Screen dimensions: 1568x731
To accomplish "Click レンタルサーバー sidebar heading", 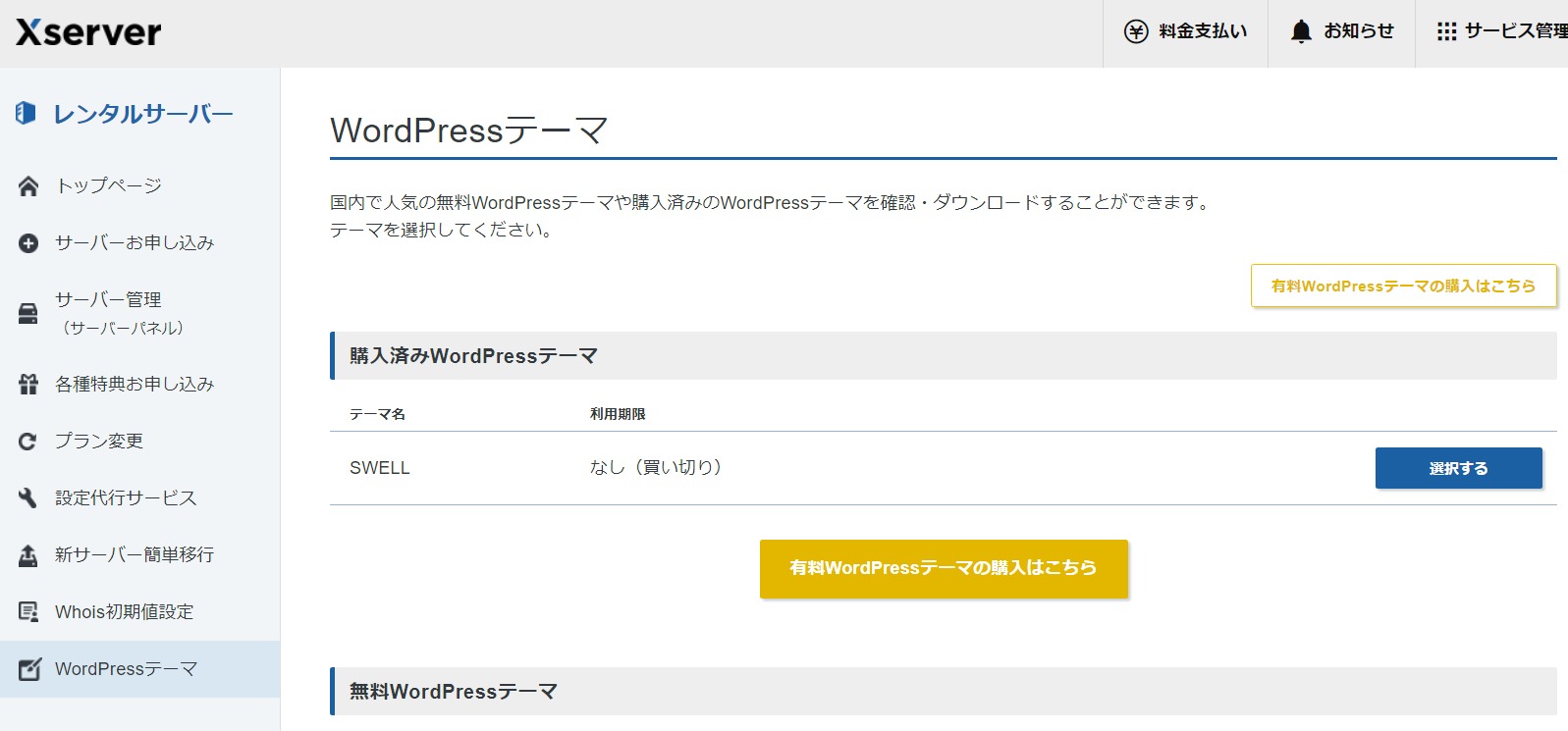I will click(143, 114).
